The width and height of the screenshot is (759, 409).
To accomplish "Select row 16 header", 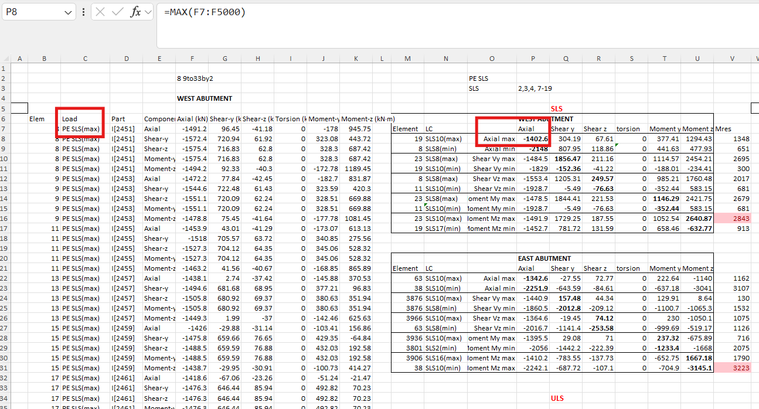I will (x=4, y=219).
